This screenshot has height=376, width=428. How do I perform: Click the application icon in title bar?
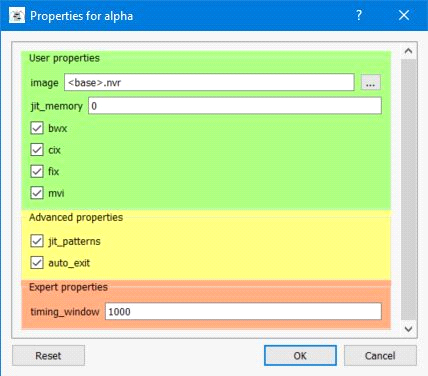pos(17,15)
